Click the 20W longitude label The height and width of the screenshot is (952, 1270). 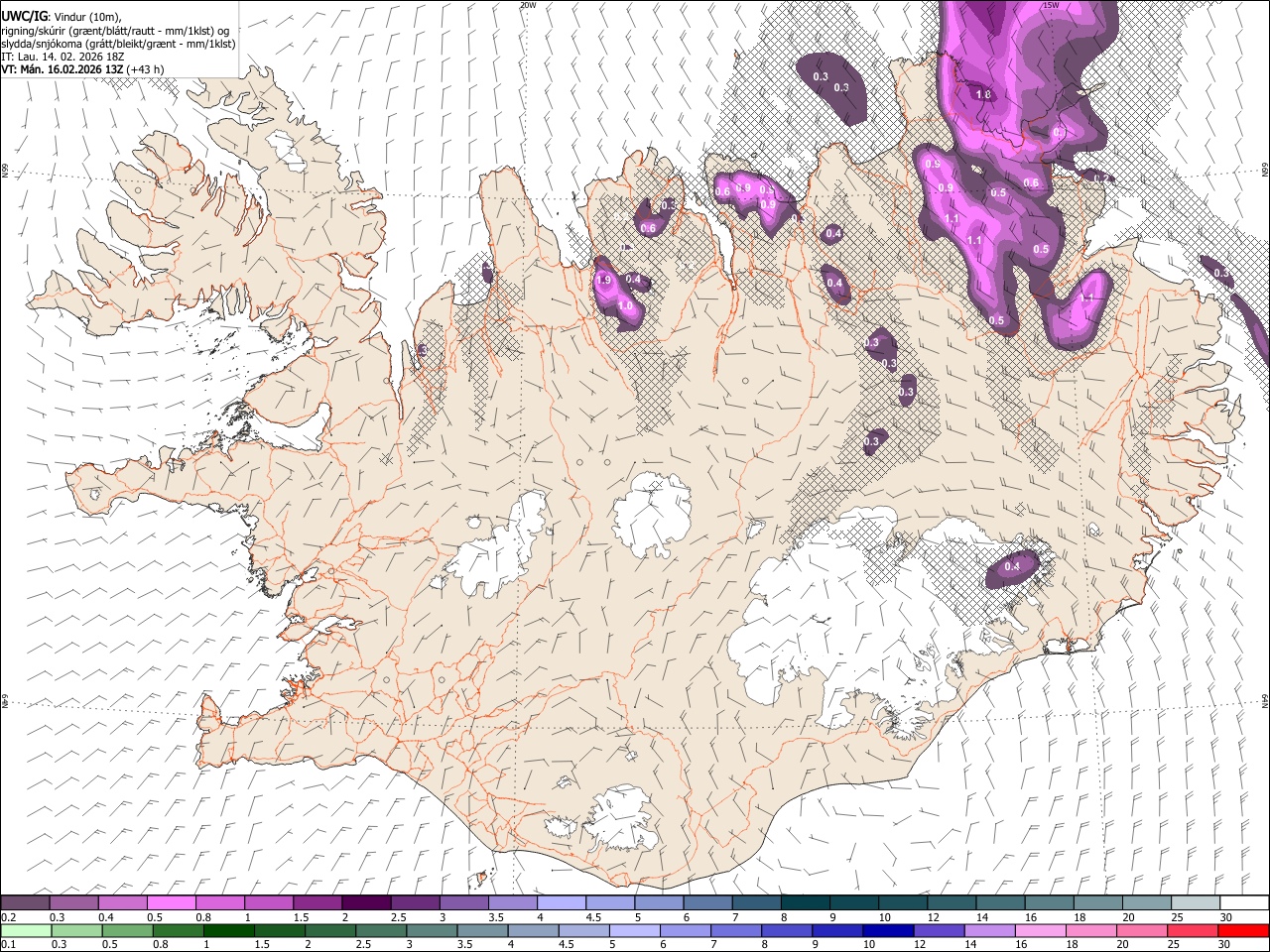point(528,5)
